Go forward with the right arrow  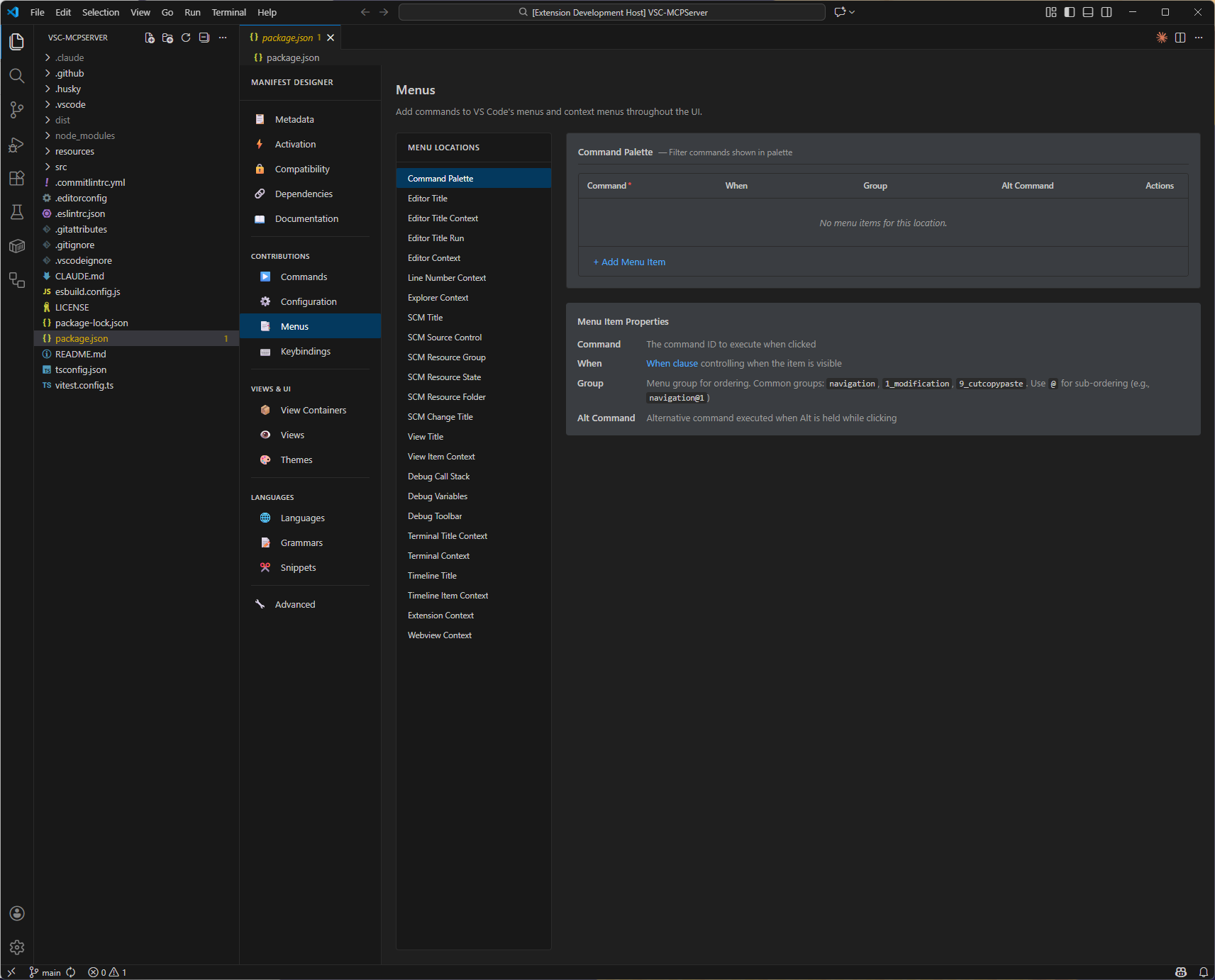(x=384, y=12)
